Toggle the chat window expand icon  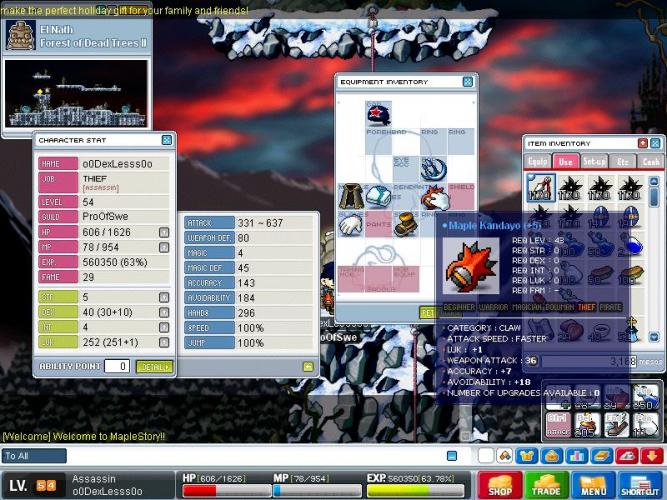452,456
